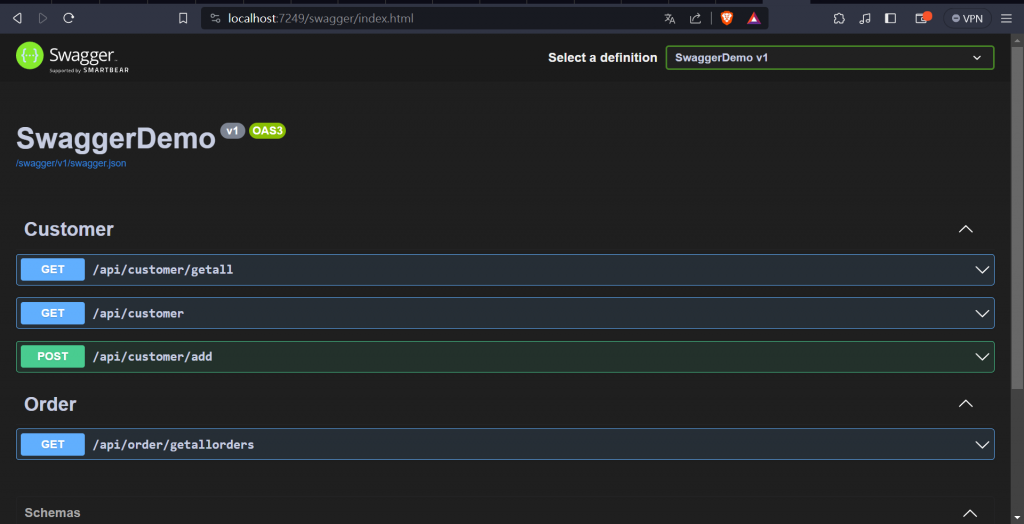Screen dimensions: 1024x524
Task: Open the Brave Wallet icon
Action: [922, 18]
